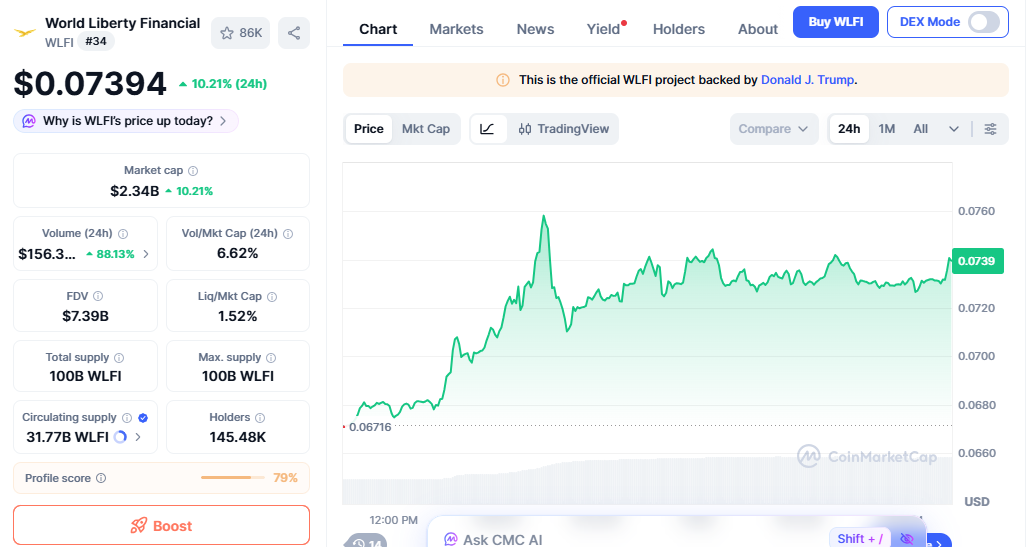Viewport: 1026px width, 547px height.
Task: Select the line chart type icon
Action: click(x=487, y=129)
